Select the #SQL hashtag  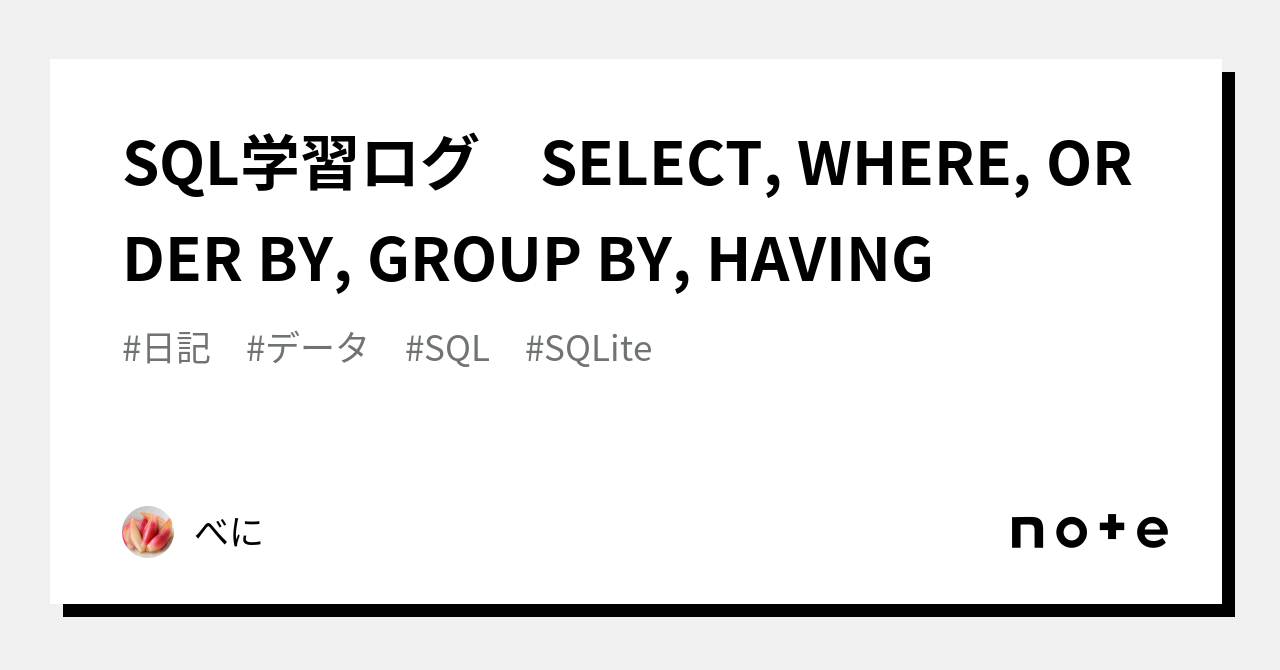(448, 349)
